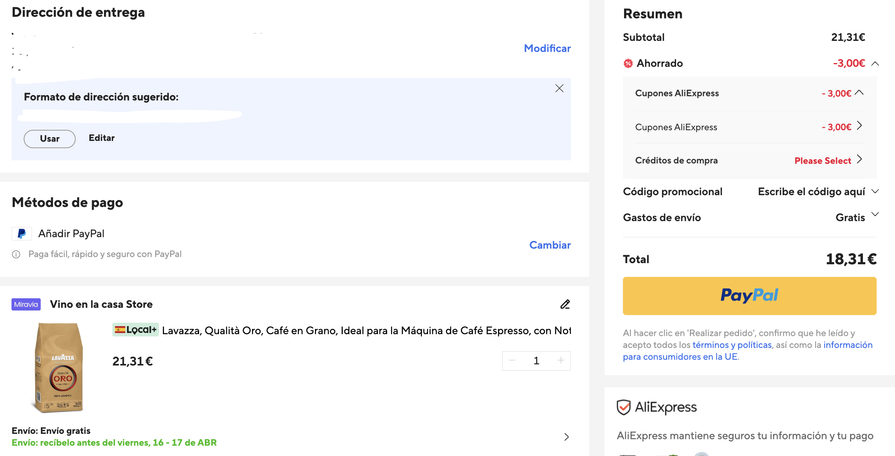Open información para consumidores en la UE link
Screen dimensions: 895x456
coord(748,351)
